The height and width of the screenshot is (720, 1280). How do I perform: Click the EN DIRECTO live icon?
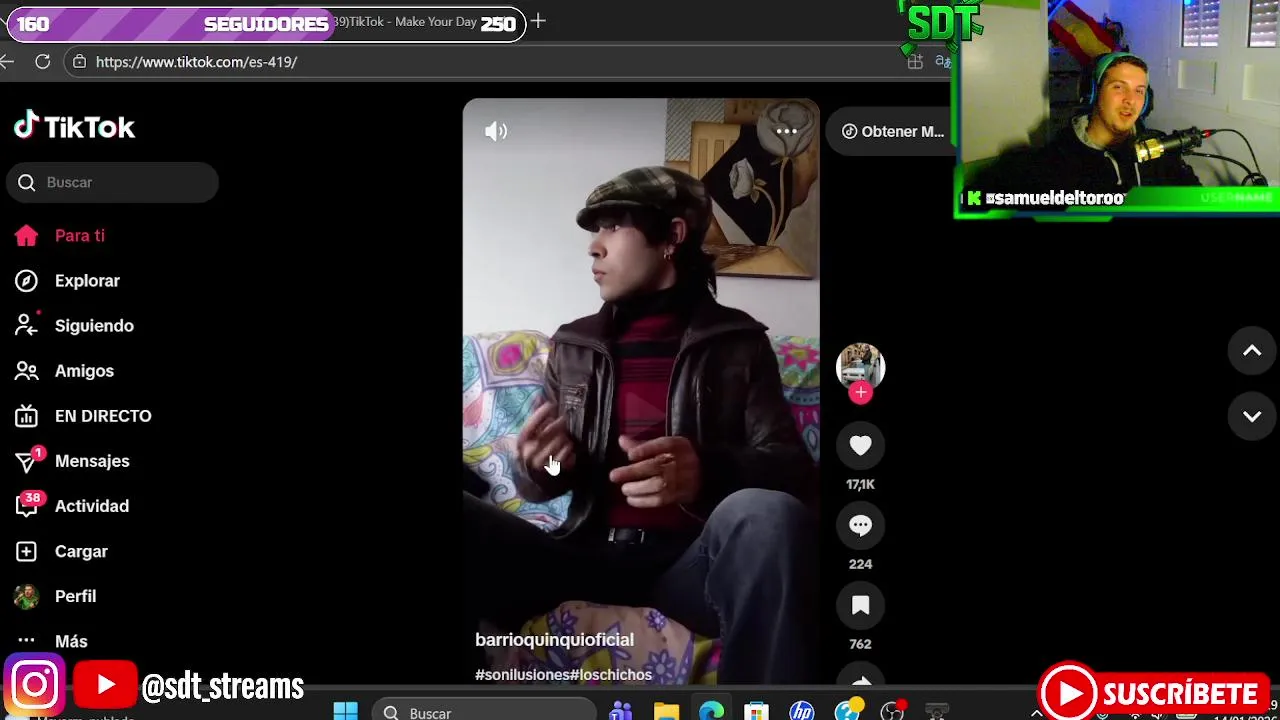click(26, 416)
